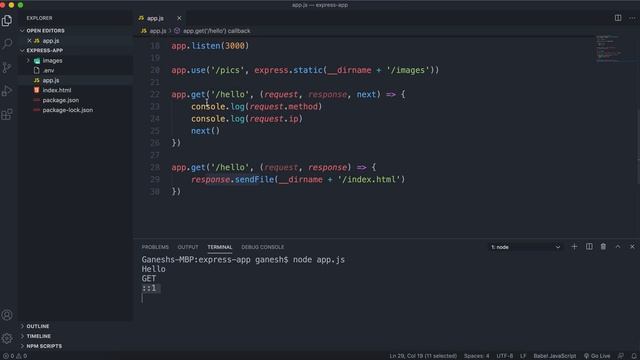Open the Run and Debug view
The image size is (640, 360).
tap(7, 91)
